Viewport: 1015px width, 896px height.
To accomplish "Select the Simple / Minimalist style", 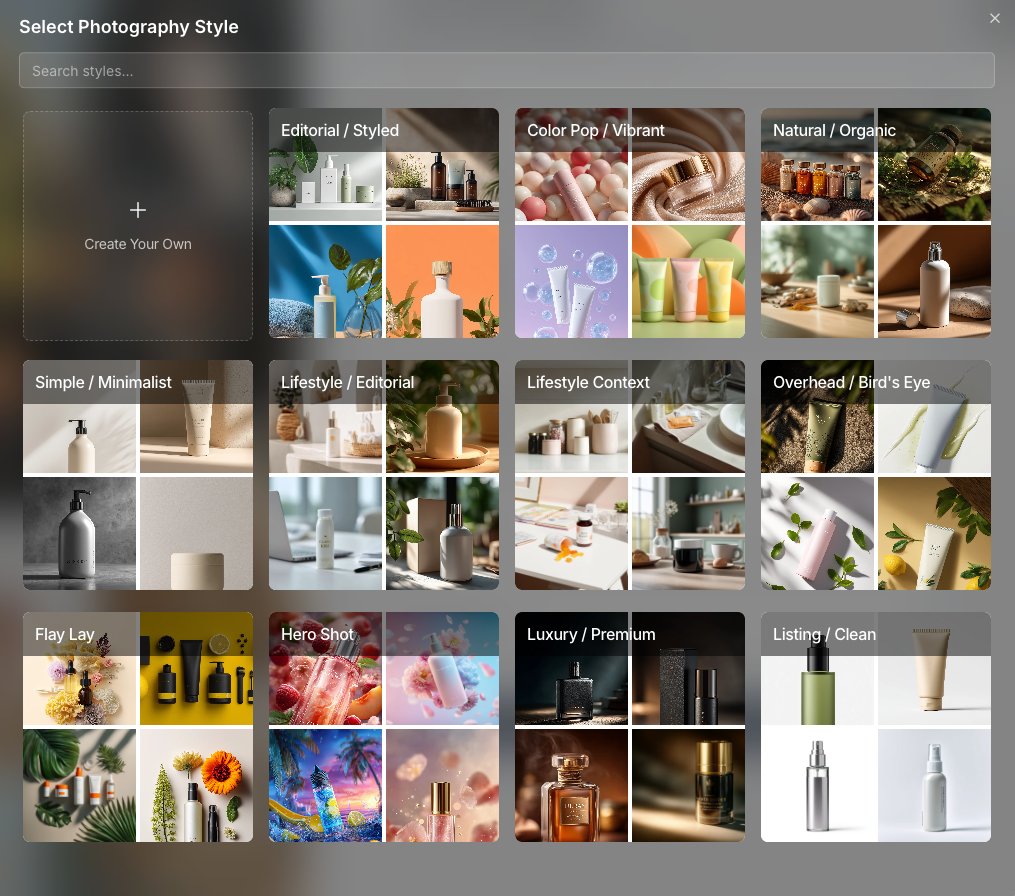I will [137, 474].
